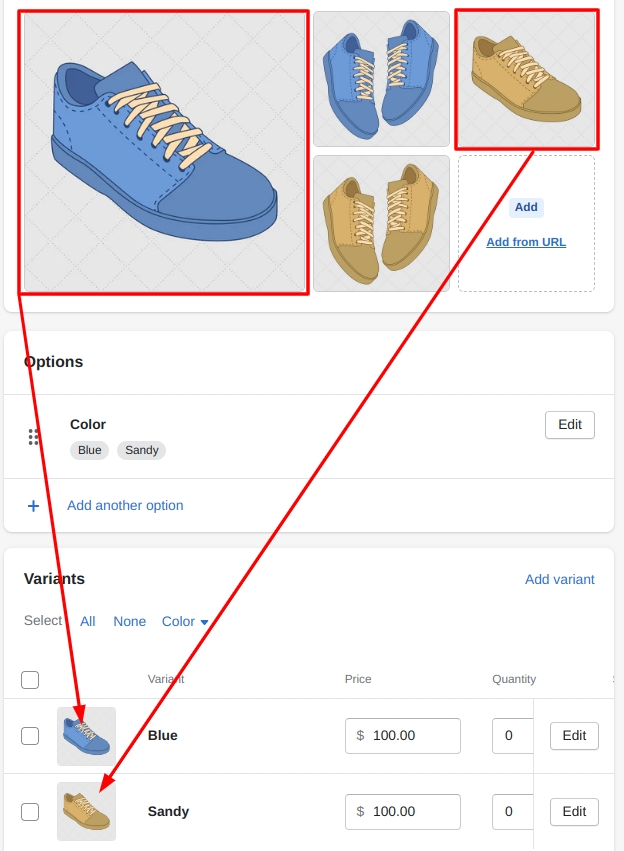Click the plus icon to add option
Viewport: 624px width, 851px height.
33,506
